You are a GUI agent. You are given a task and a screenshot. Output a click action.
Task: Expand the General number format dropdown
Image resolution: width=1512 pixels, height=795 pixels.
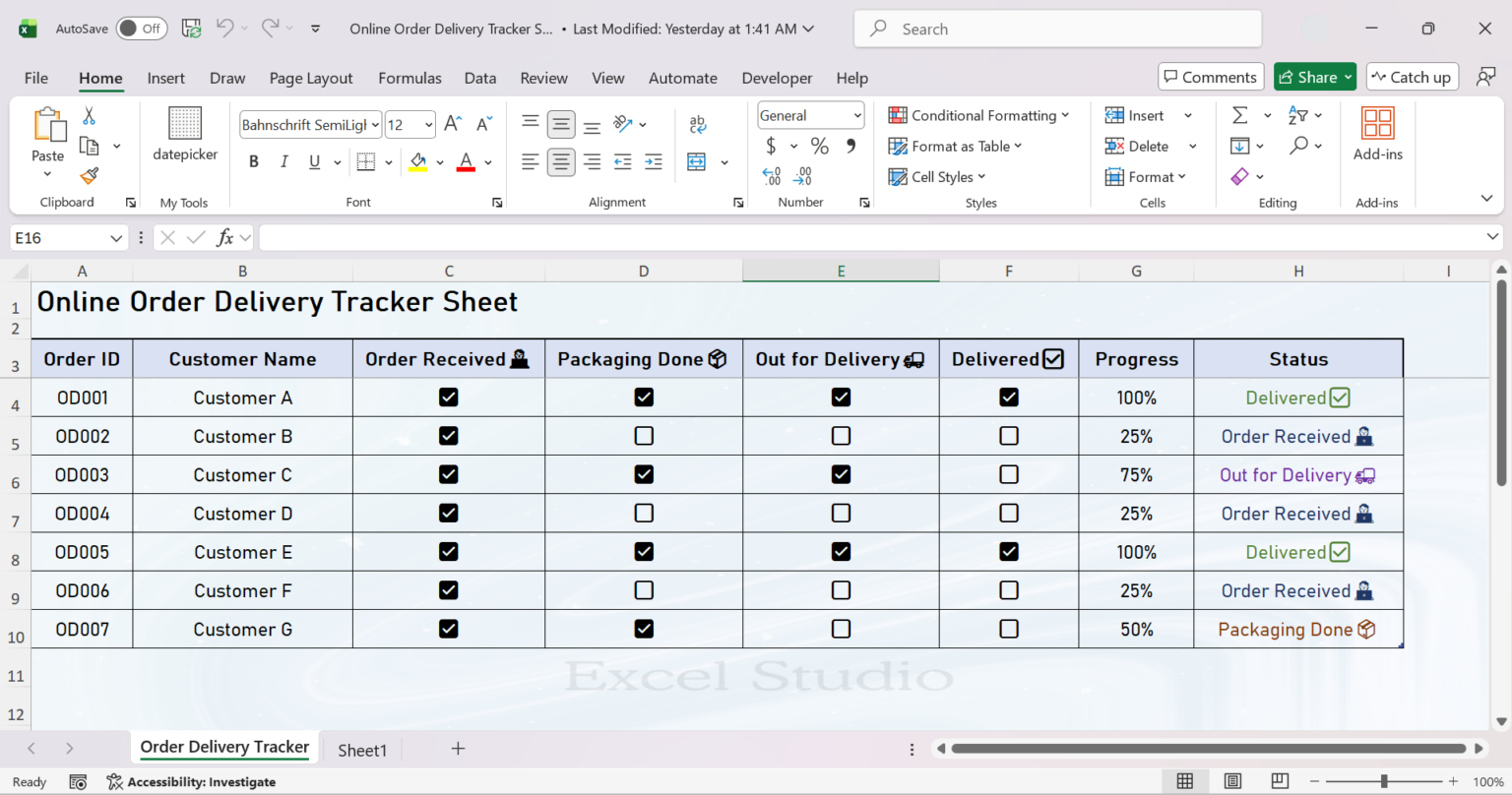click(857, 115)
